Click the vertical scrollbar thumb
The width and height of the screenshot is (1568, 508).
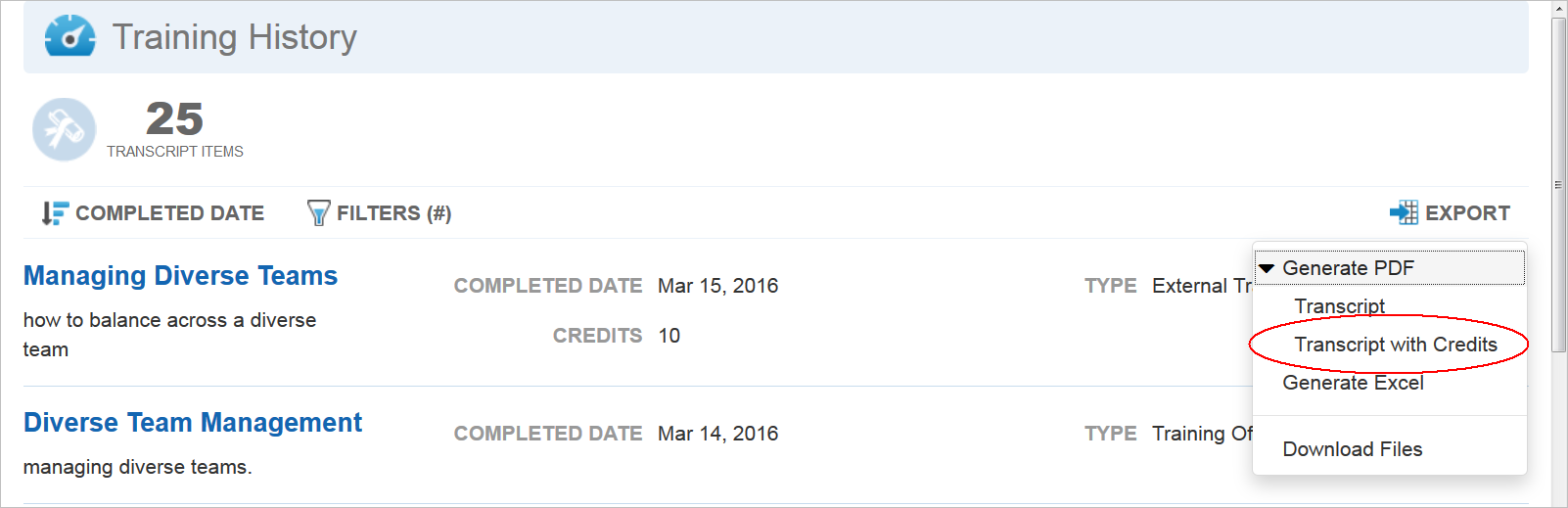click(1558, 183)
